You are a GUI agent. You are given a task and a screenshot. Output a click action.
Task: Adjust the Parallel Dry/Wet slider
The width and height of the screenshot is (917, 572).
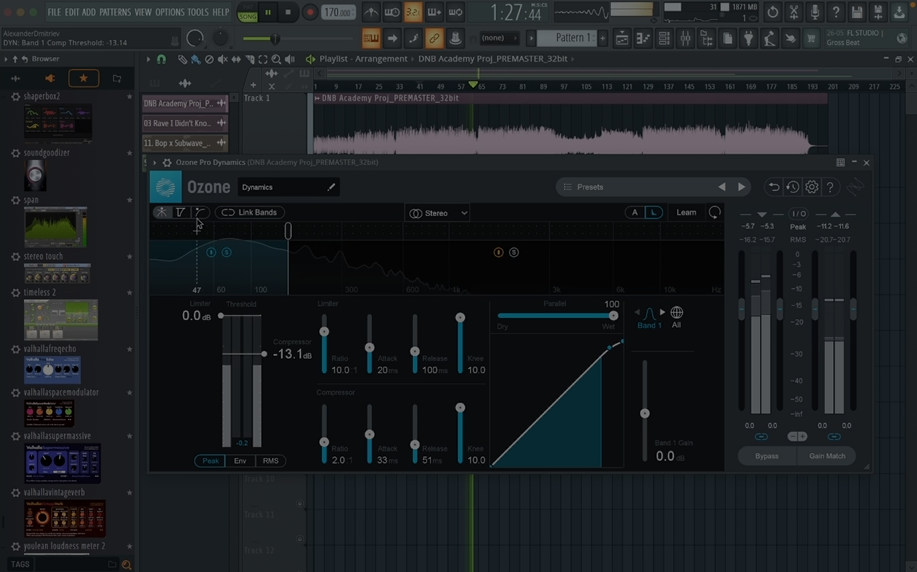point(556,316)
